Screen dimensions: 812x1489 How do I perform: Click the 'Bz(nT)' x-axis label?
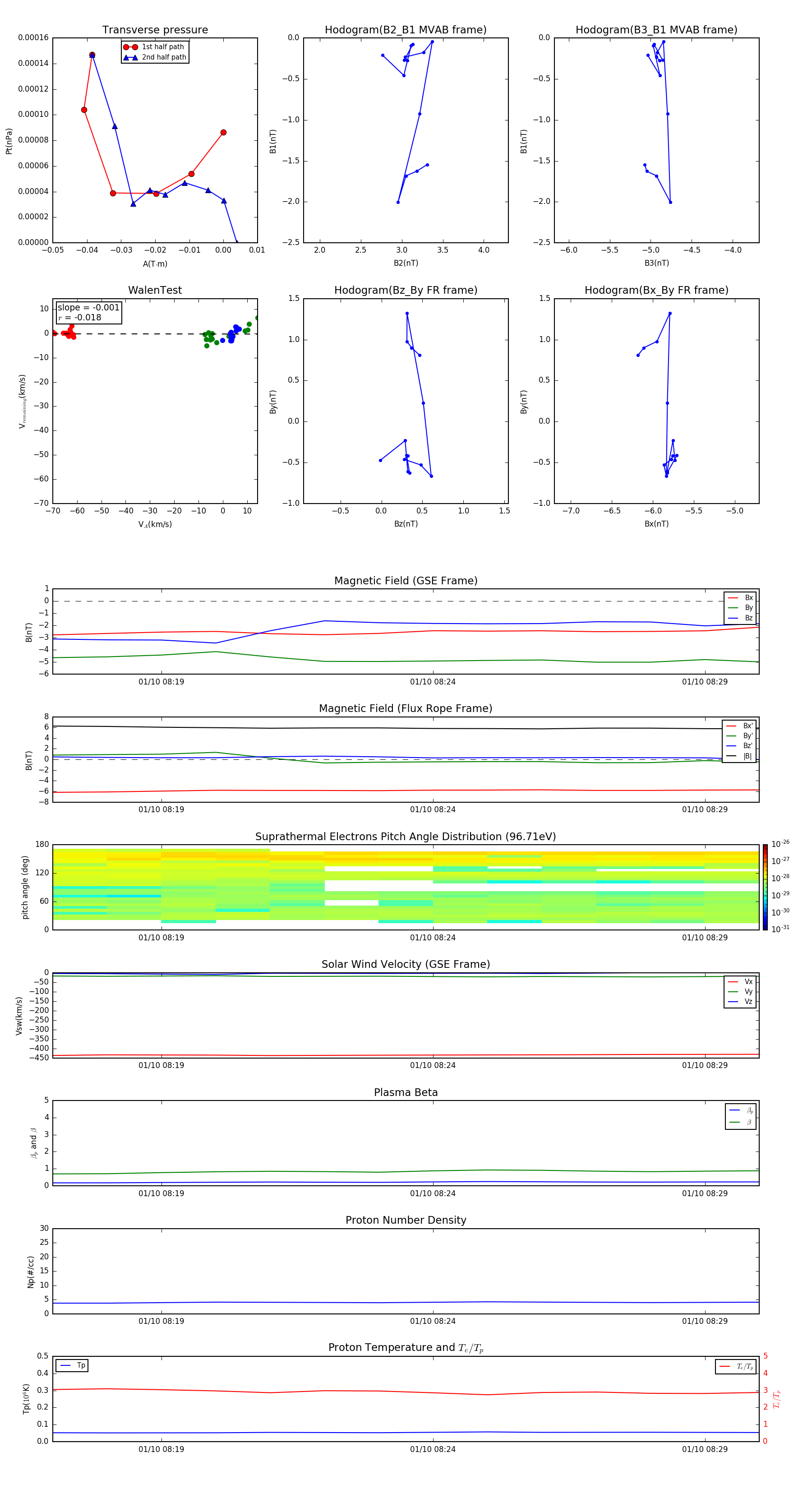tap(406, 524)
